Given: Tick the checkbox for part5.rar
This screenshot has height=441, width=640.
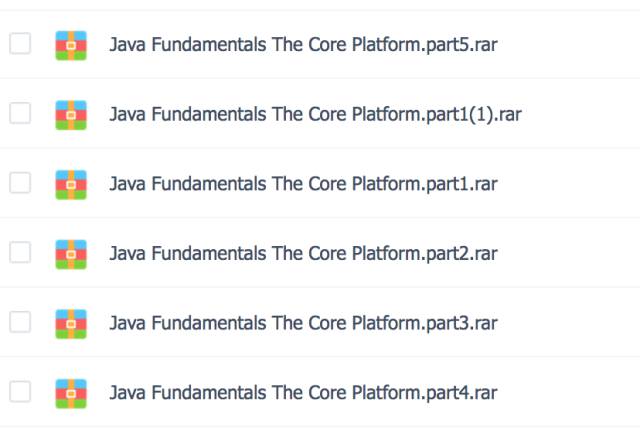Looking at the screenshot, I should point(20,43).
